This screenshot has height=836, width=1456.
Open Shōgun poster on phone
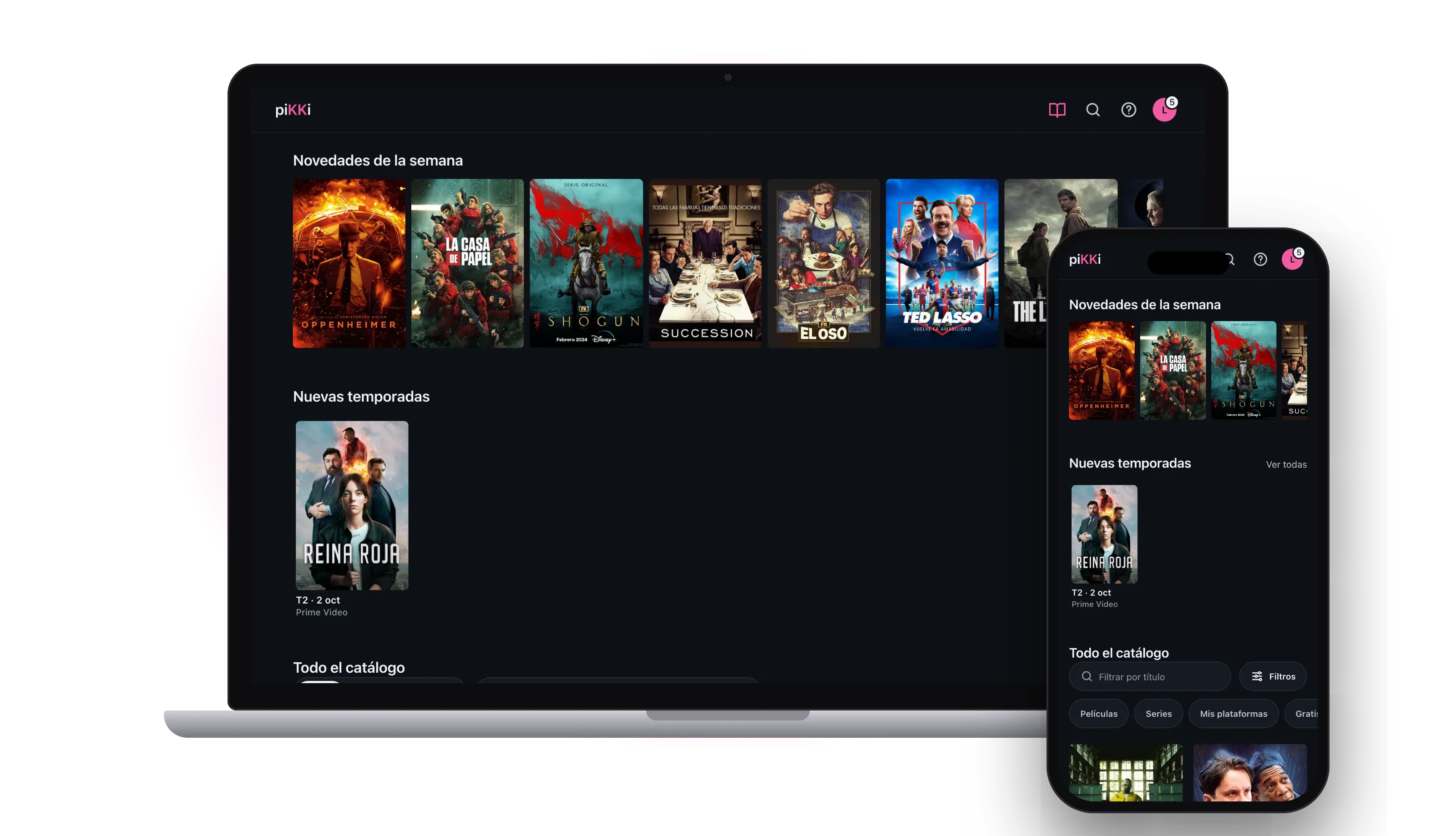(x=1244, y=370)
